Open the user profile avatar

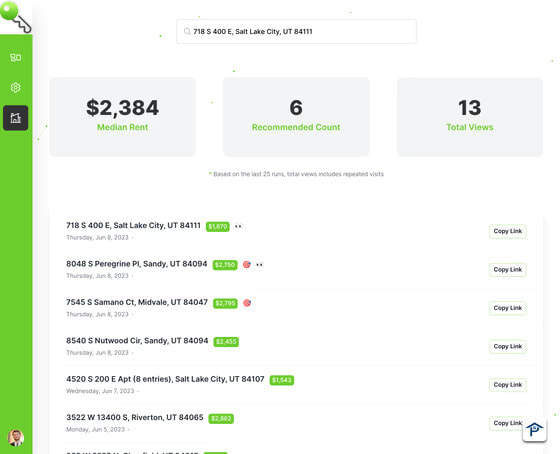click(16, 438)
